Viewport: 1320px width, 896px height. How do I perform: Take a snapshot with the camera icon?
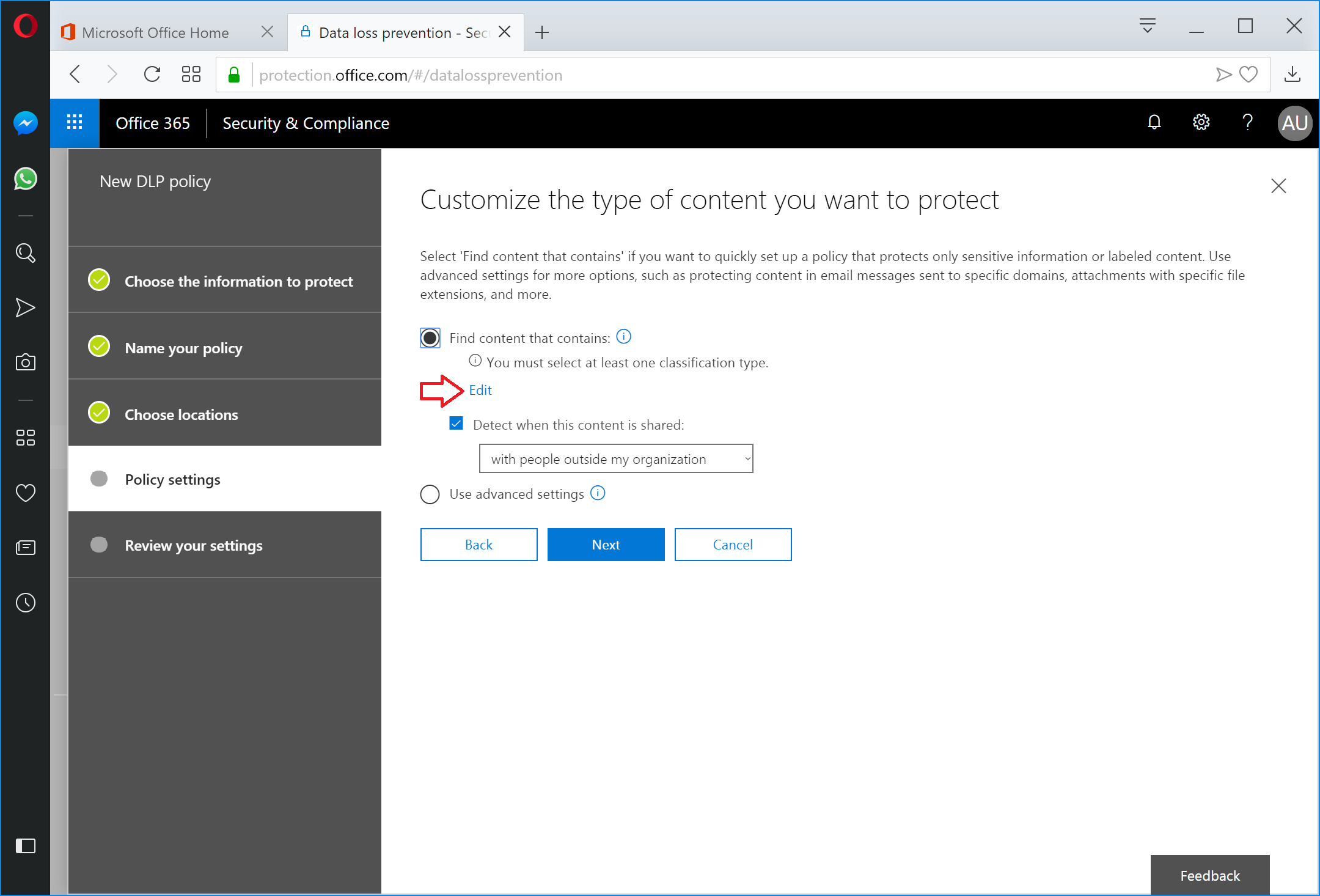coord(25,361)
